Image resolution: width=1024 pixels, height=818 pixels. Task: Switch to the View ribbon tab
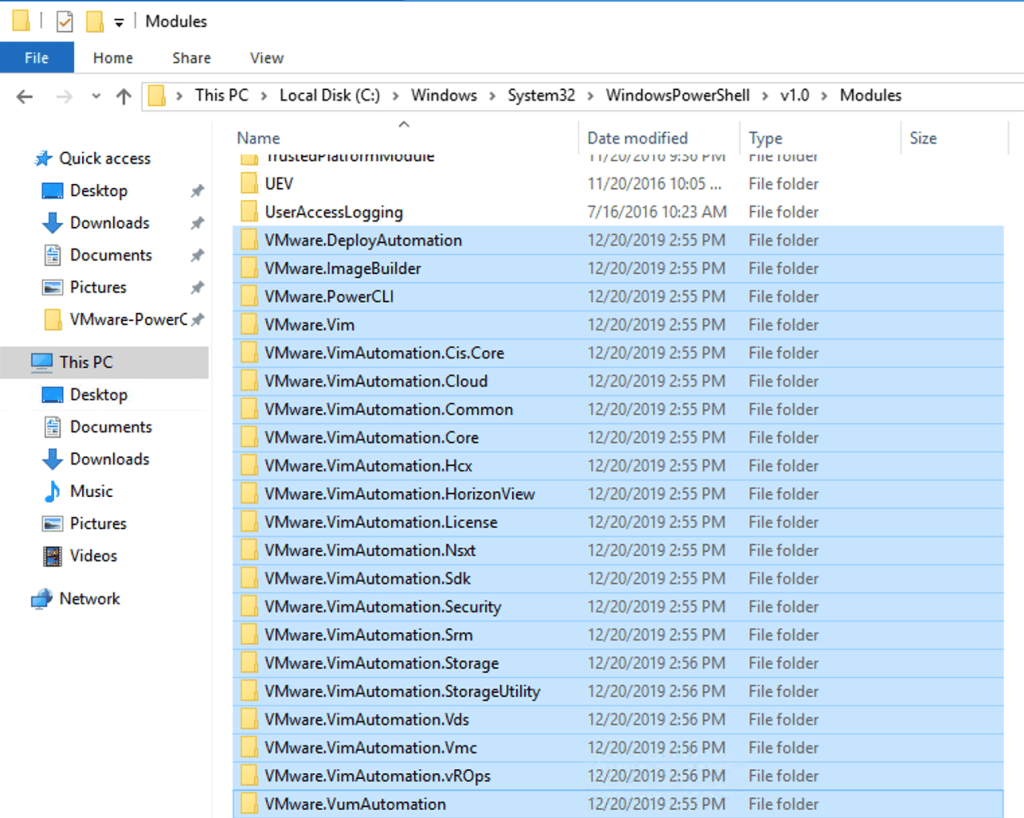(x=266, y=58)
